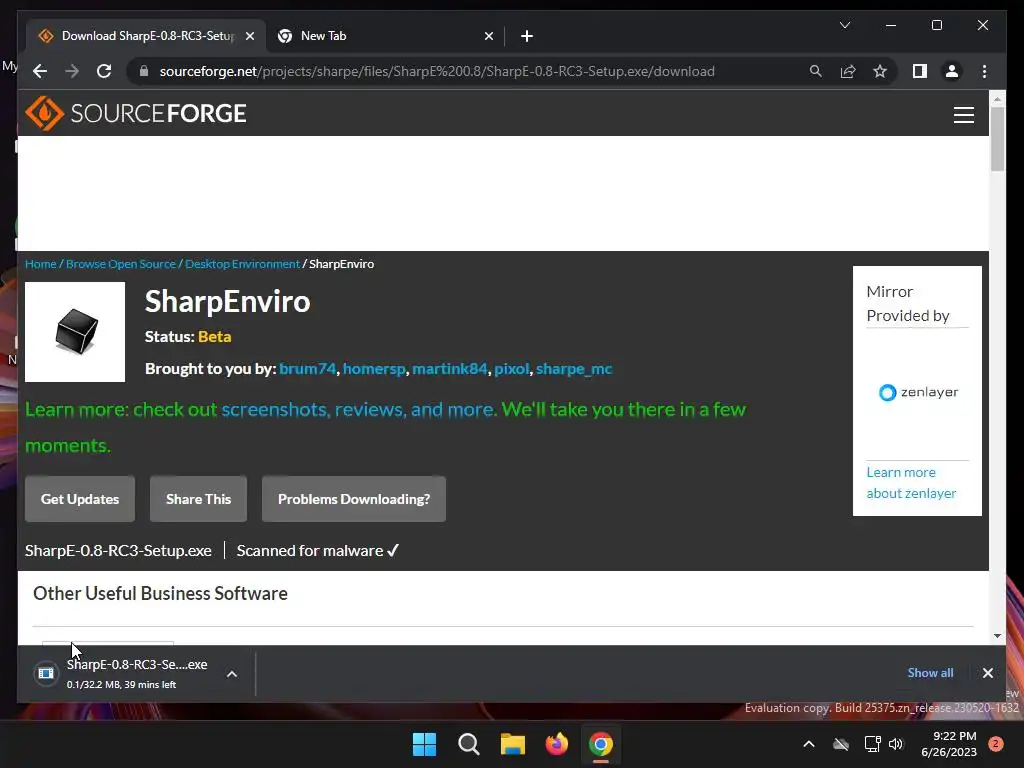
Task: Click the SharpE-0.8-RC3-Se....exe download item
Action: [136, 673]
